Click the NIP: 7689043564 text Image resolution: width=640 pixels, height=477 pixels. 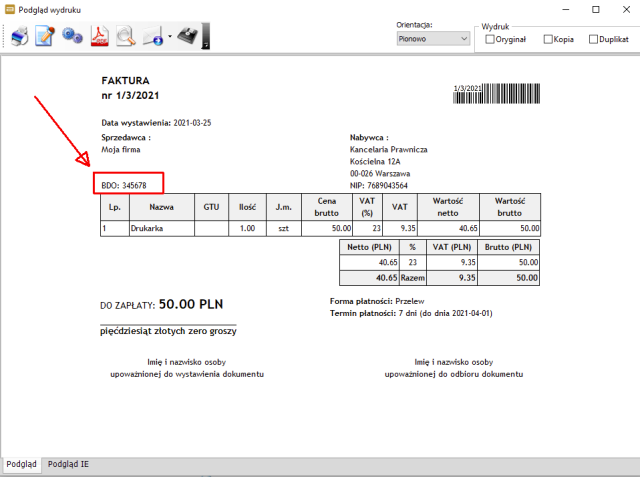pos(379,186)
